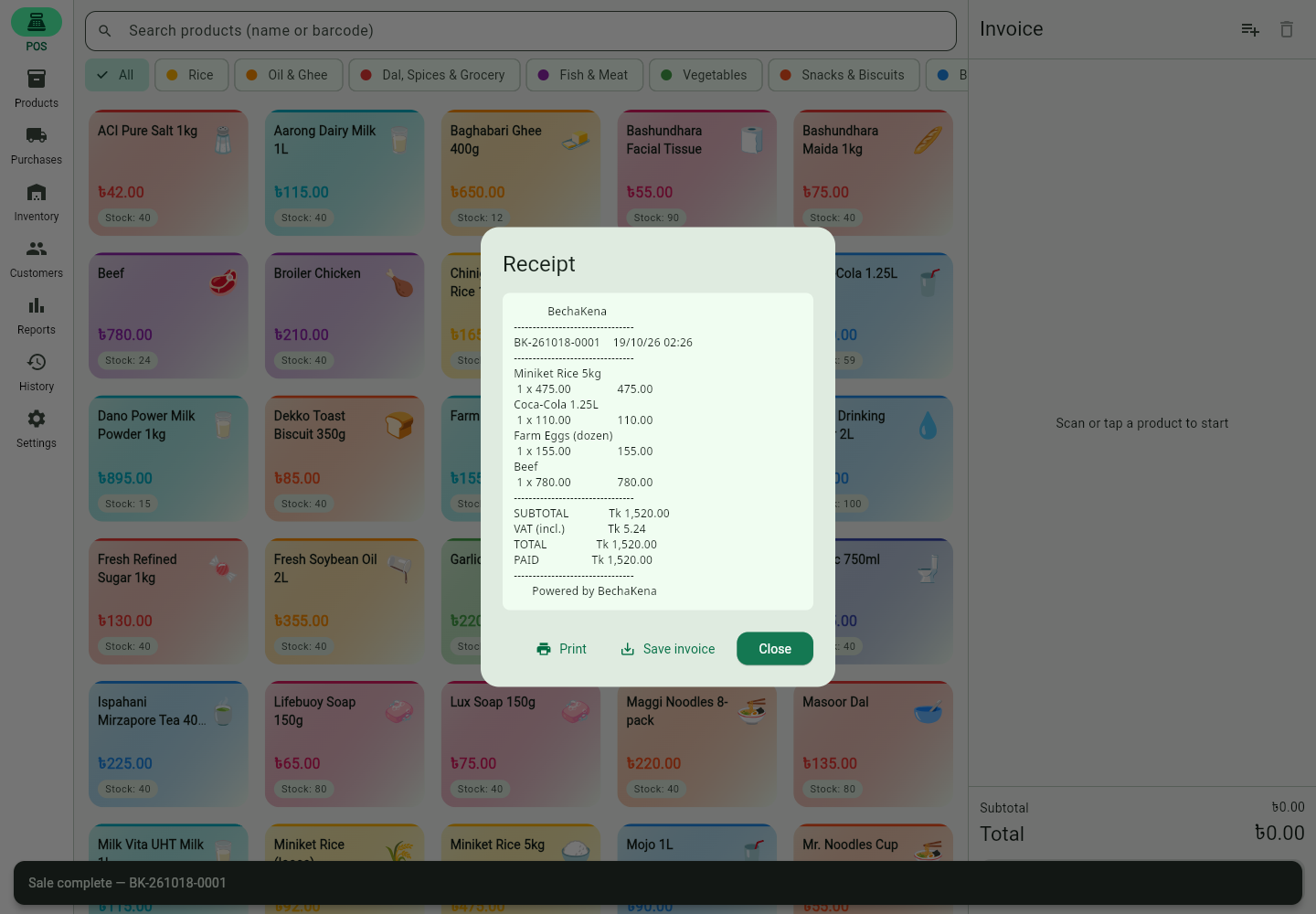Add Lifebuoy Soap 150g product
1316x914 pixels.
(x=345, y=744)
